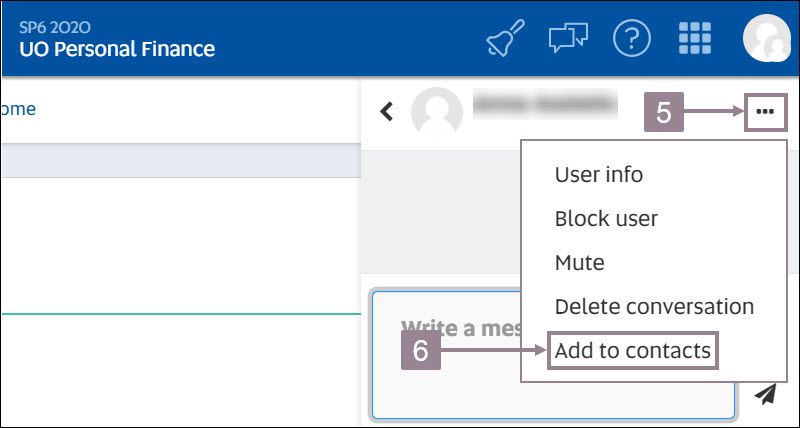This screenshot has width=800, height=428.
Task: Click Add to contacts menu entry
Action: [632, 350]
